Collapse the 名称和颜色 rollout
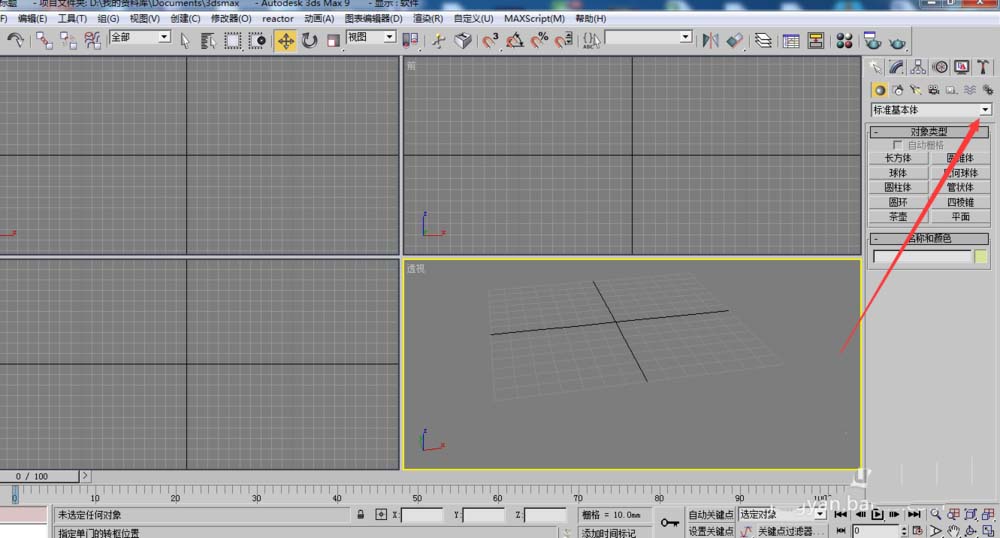Image resolution: width=1000 pixels, height=538 pixels. point(929,238)
